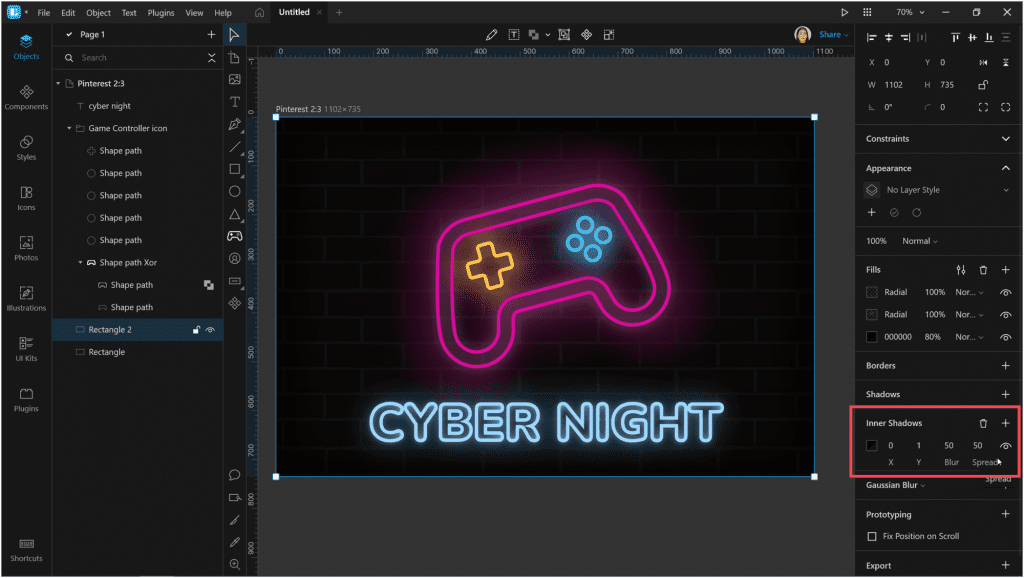Hide the 000000 fill
The height and width of the screenshot is (578, 1024).
point(1006,338)
